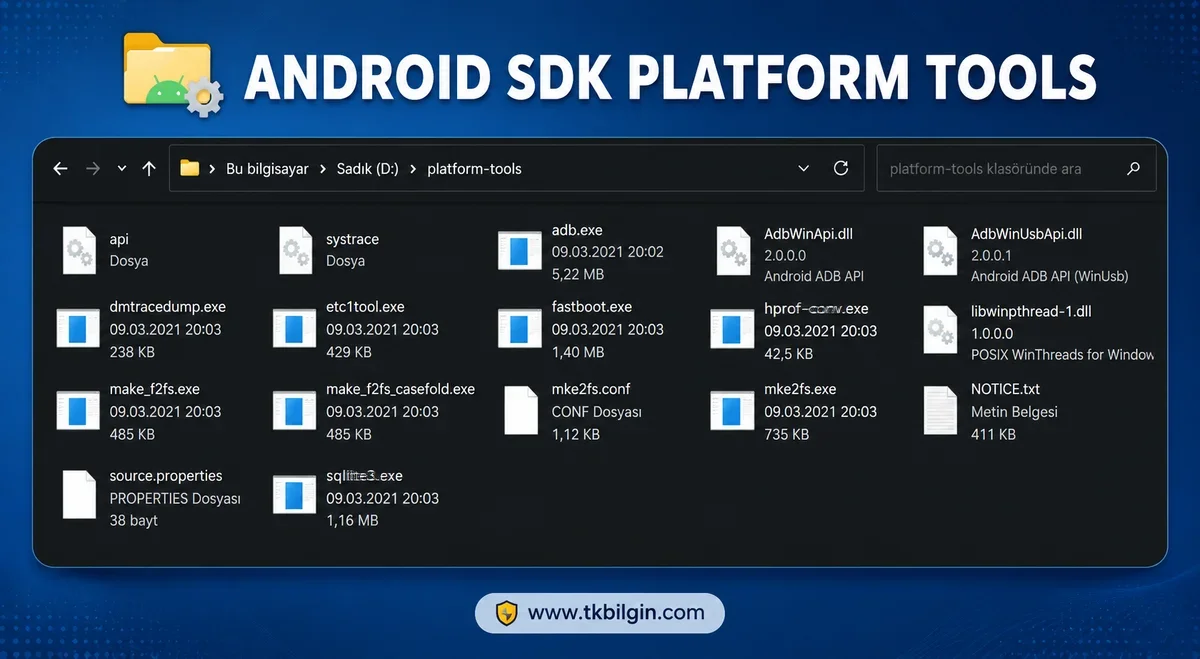Screen dimensions: 1200x659
Task: Select the sqlite3.exe icon
Action: click(x=294, y=495)
